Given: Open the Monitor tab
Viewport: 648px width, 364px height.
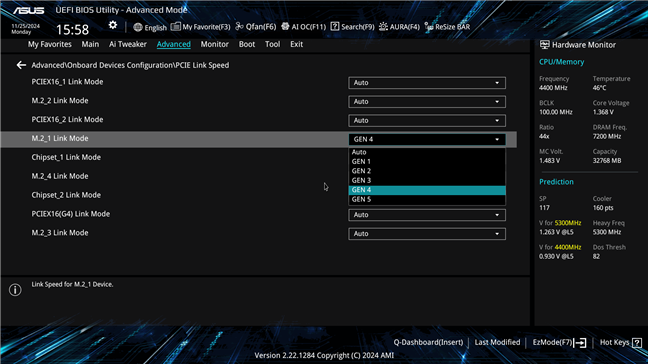Looking at the screenshot, I should coord(214,44).
